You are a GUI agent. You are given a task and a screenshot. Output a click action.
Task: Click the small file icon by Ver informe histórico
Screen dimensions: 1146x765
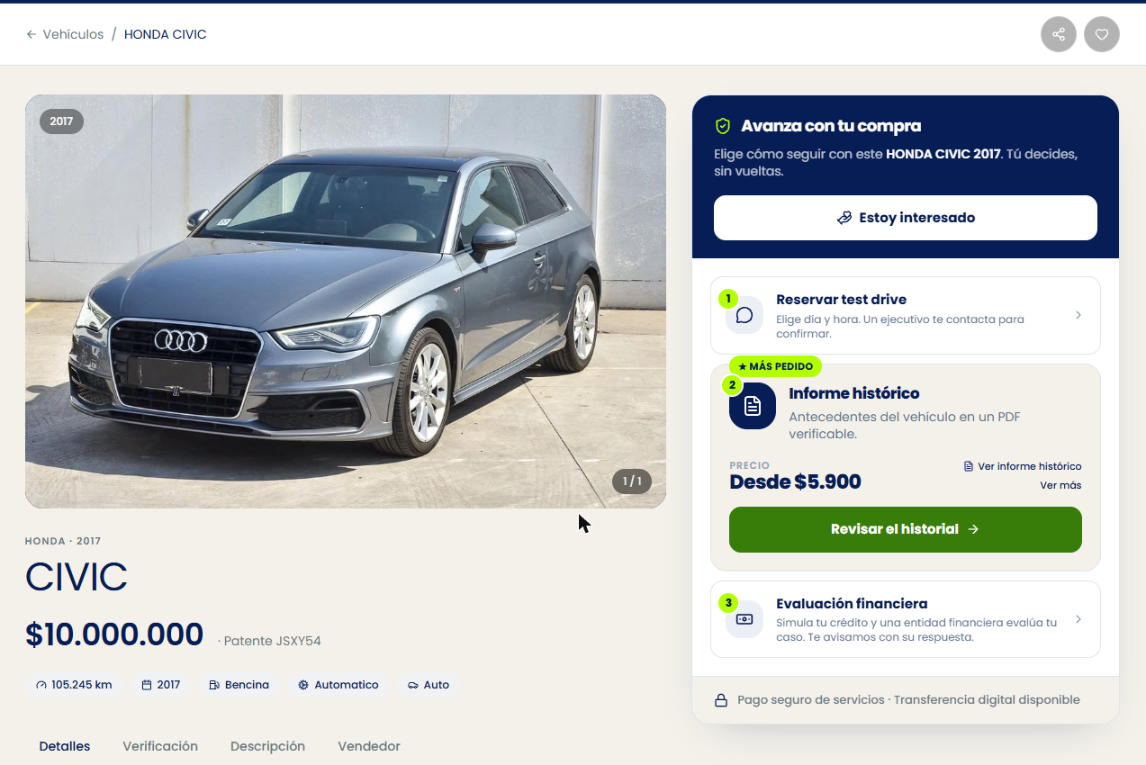pos(968,466)
